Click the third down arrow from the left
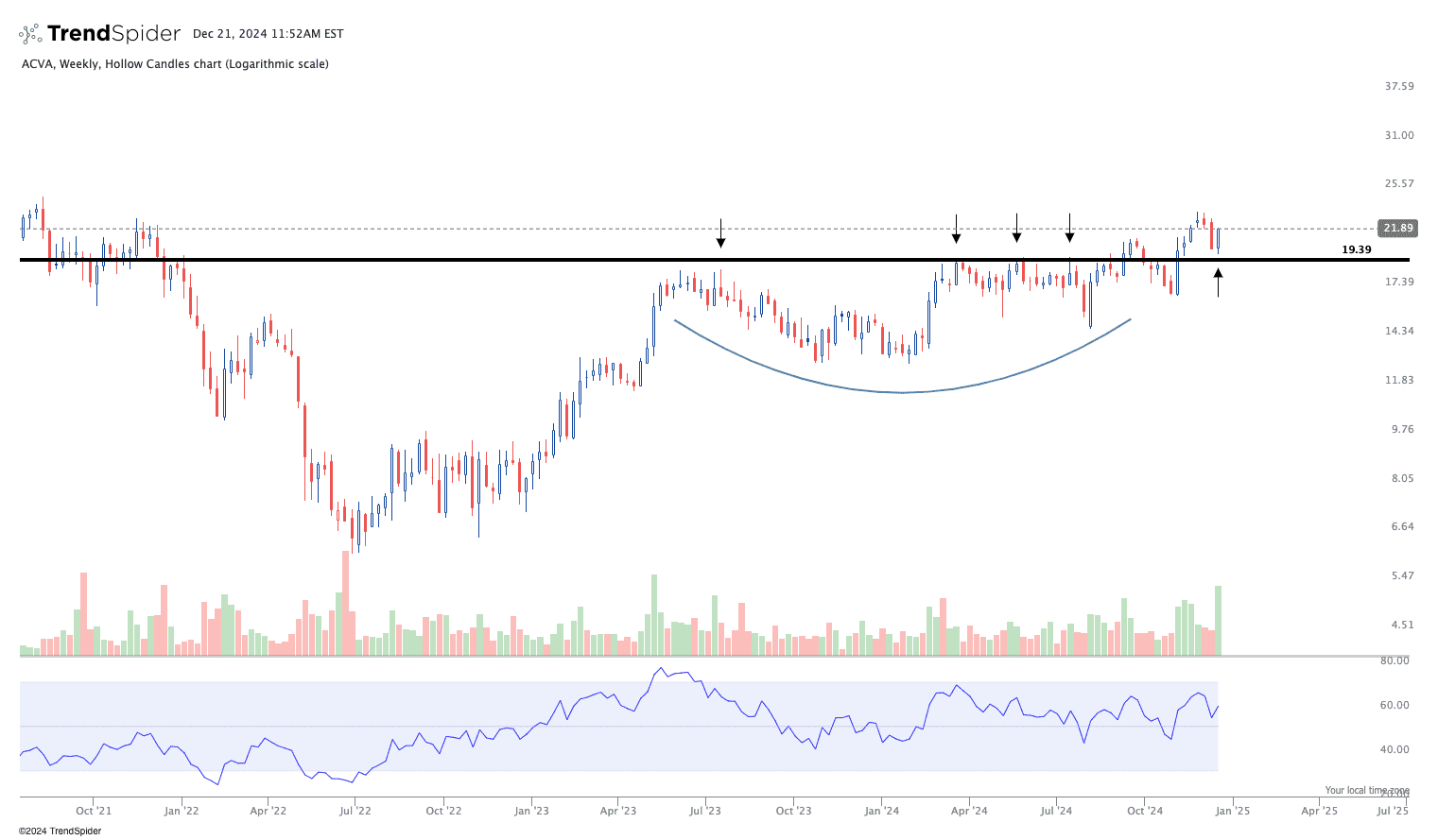The image size is (1438, 840). [x=1016, y=228]
